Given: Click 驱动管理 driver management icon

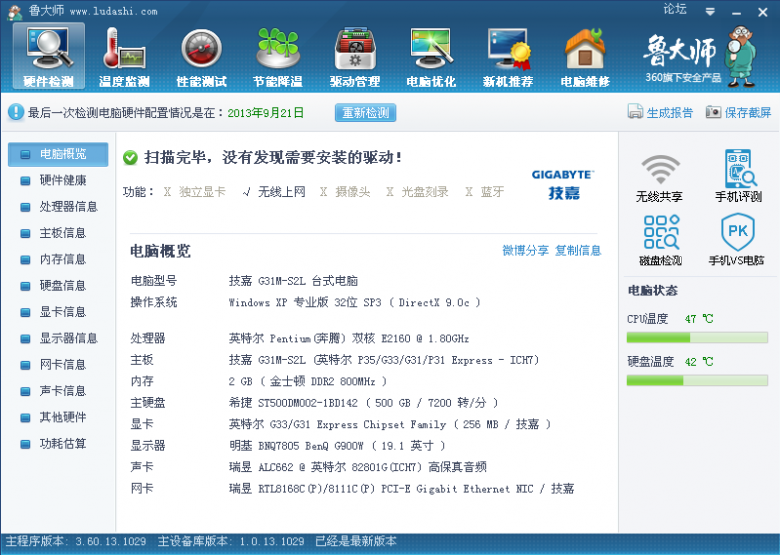Looking at the screenshot, I should click(x=354, y=55).
